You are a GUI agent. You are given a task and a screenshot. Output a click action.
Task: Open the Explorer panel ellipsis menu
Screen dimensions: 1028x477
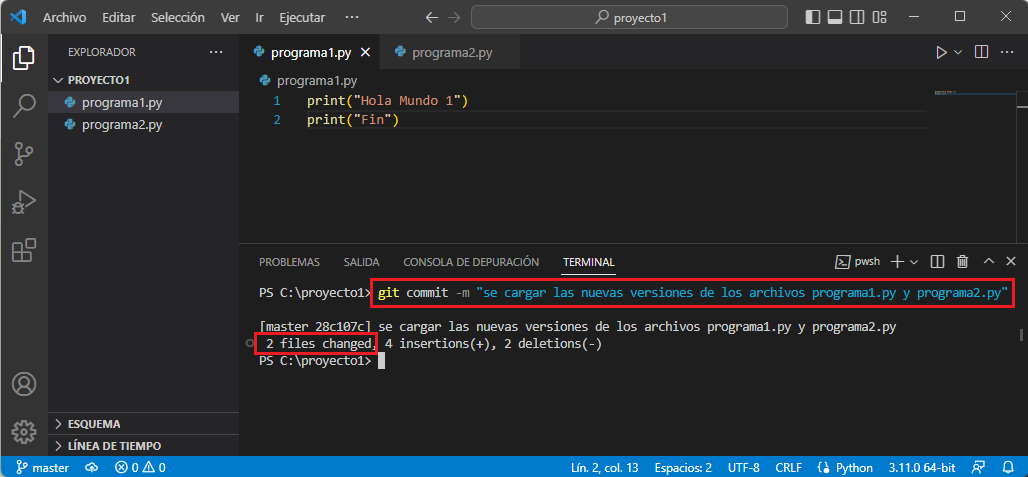(216, 52)
